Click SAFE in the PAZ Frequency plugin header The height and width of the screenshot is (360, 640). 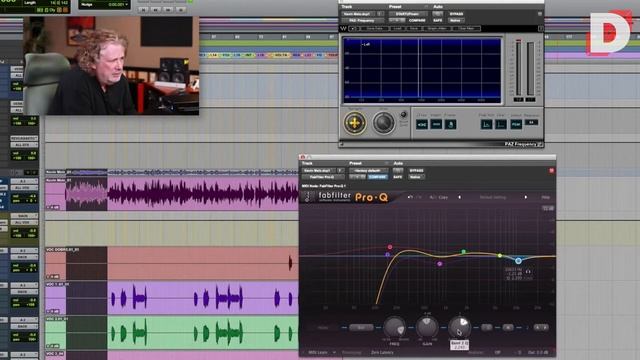pos(438,20)
